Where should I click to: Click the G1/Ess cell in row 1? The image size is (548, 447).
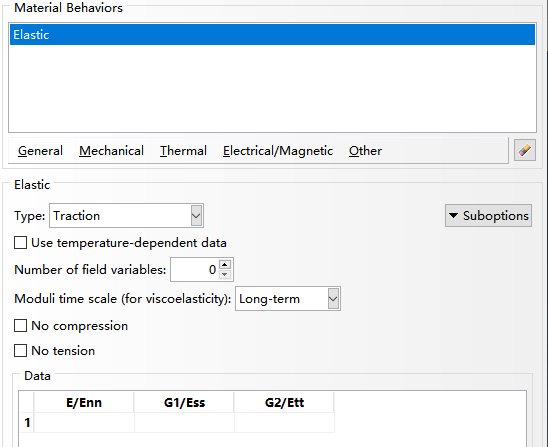(x=184, y=423)
